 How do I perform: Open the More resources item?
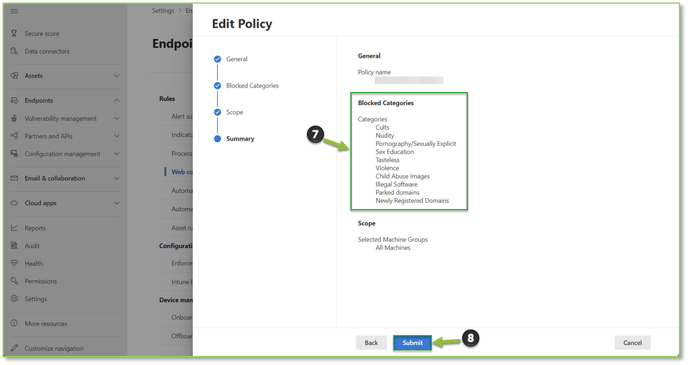tap(46, 323)
